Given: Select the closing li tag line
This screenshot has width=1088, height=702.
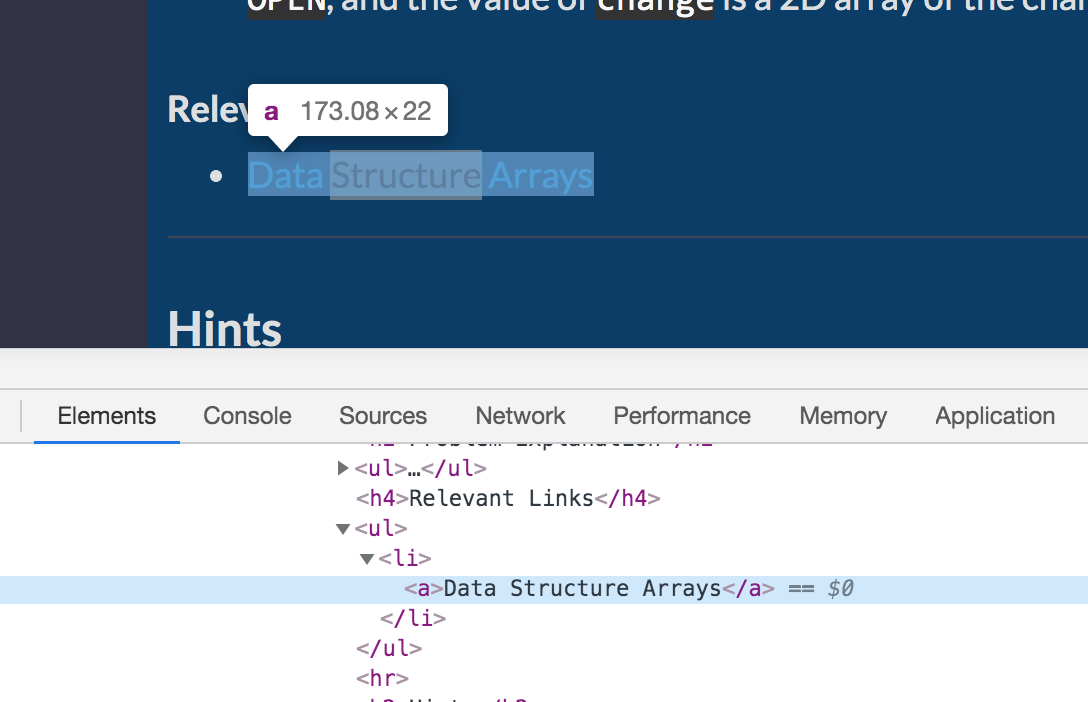Looking at the screenshot, I should pos(413,618).
